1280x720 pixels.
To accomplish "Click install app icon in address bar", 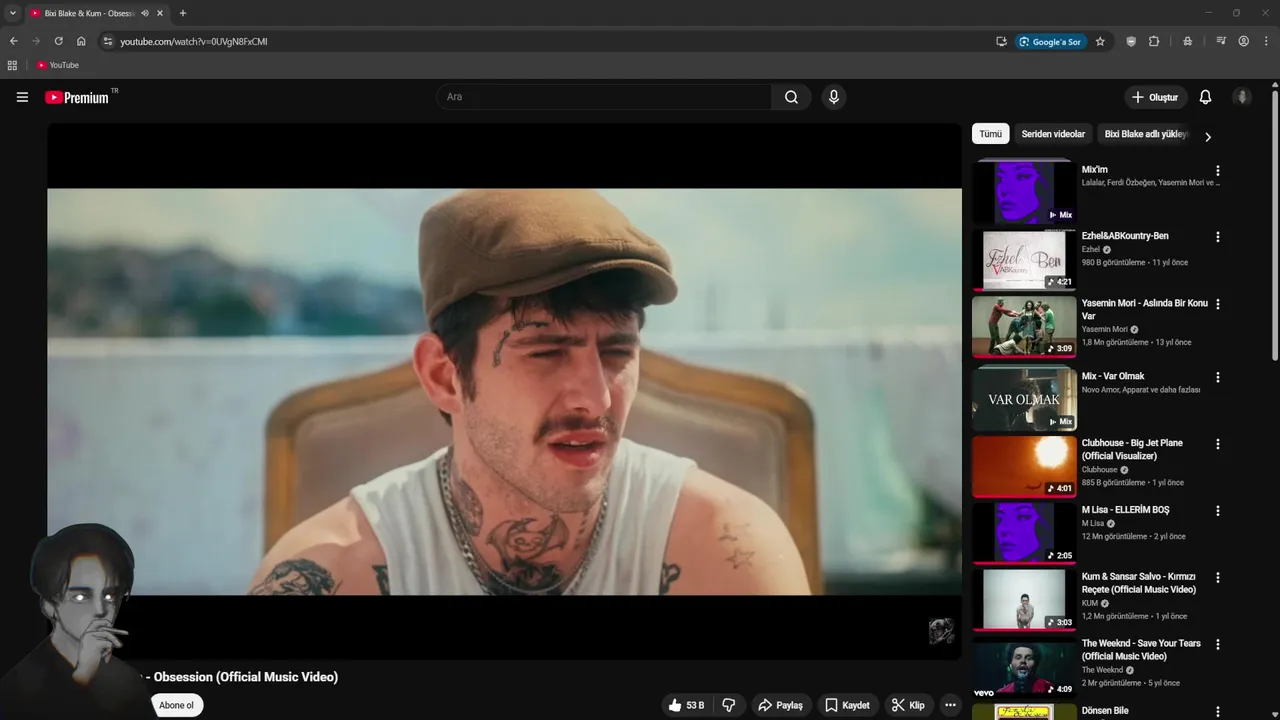I will pyautogui.click(x=1001, y=41).
